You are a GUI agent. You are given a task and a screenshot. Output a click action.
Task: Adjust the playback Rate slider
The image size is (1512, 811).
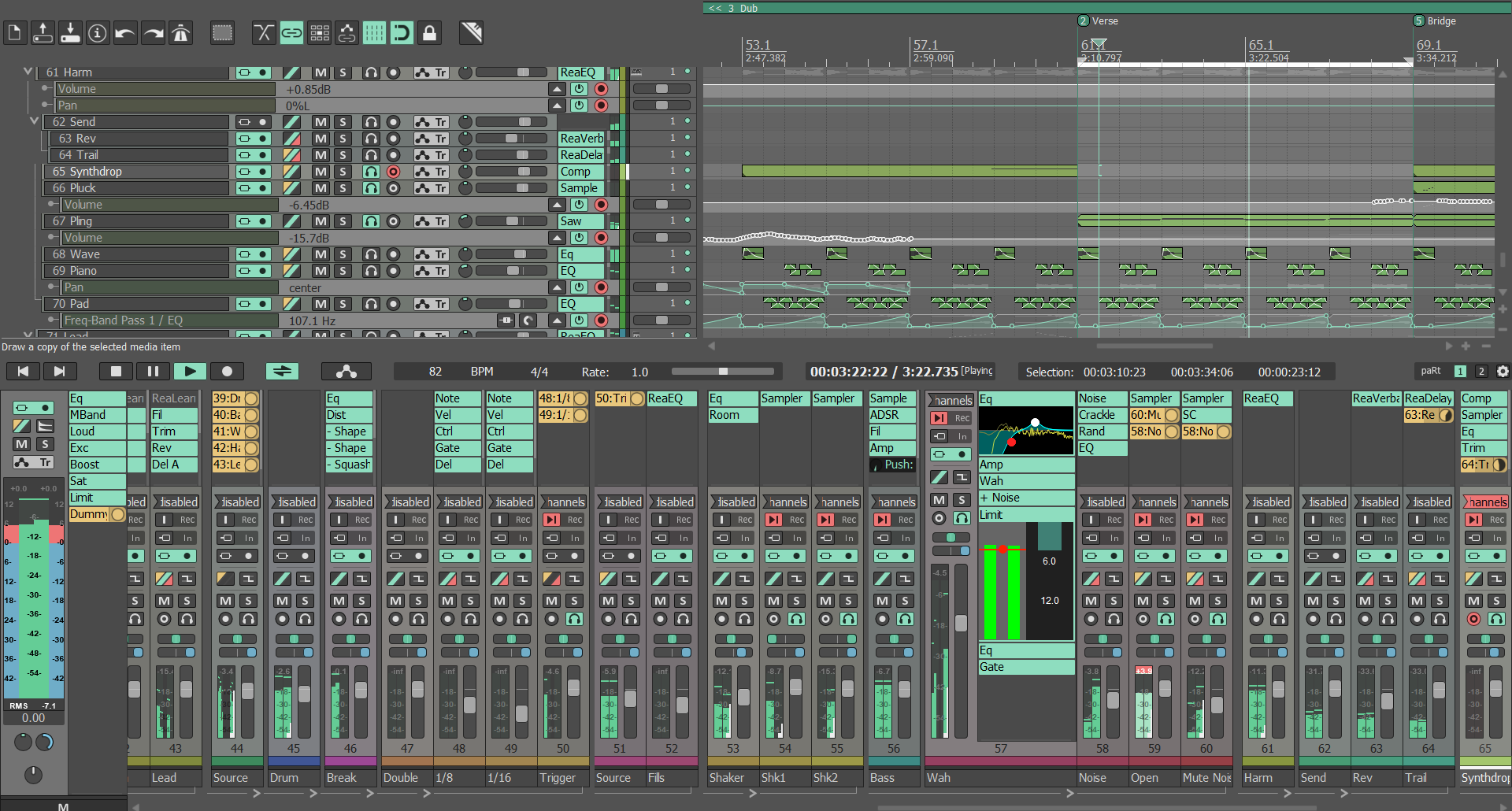pyautogui.click(x=723, y=372)
